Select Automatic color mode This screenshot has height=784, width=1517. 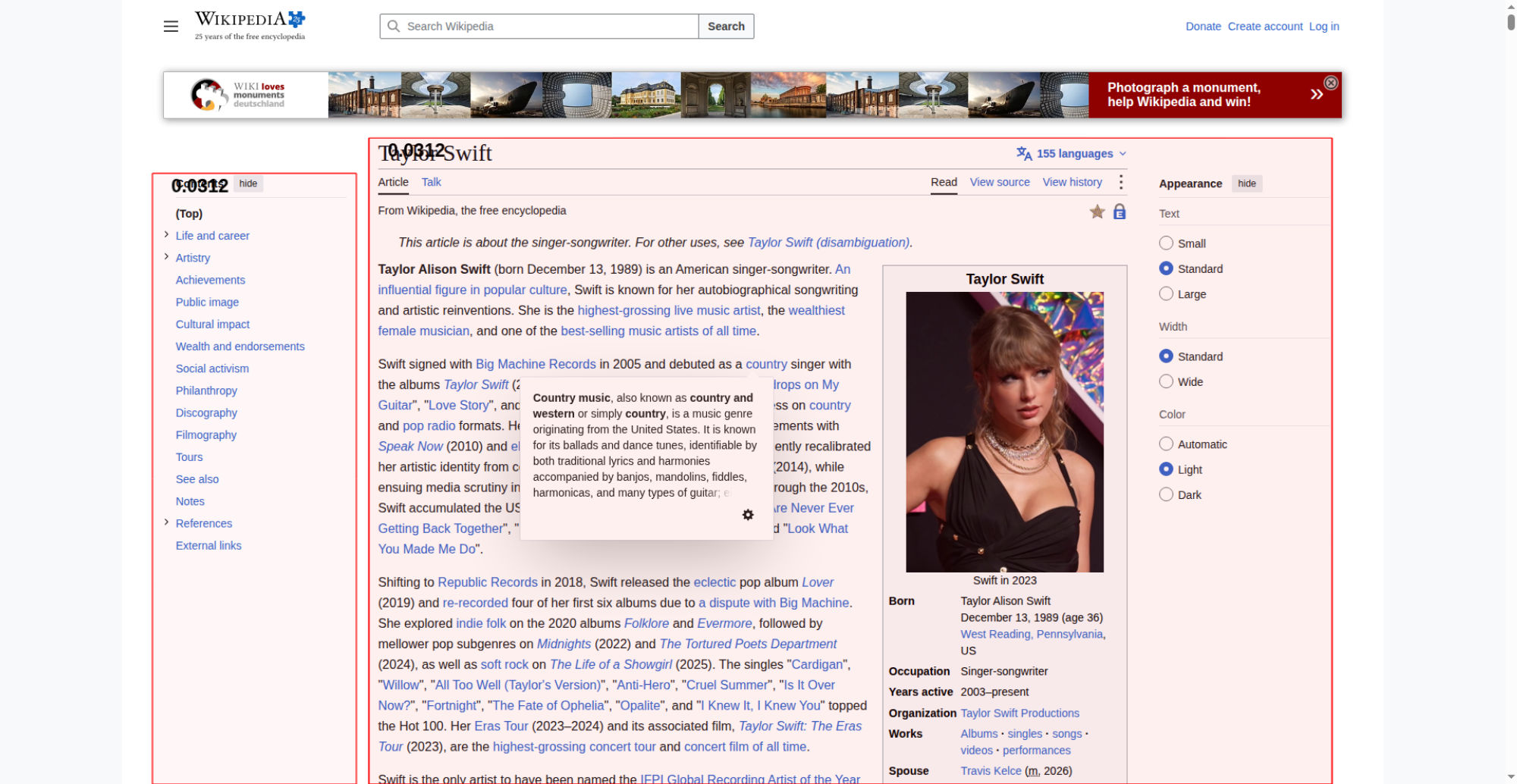point(1166,444)
